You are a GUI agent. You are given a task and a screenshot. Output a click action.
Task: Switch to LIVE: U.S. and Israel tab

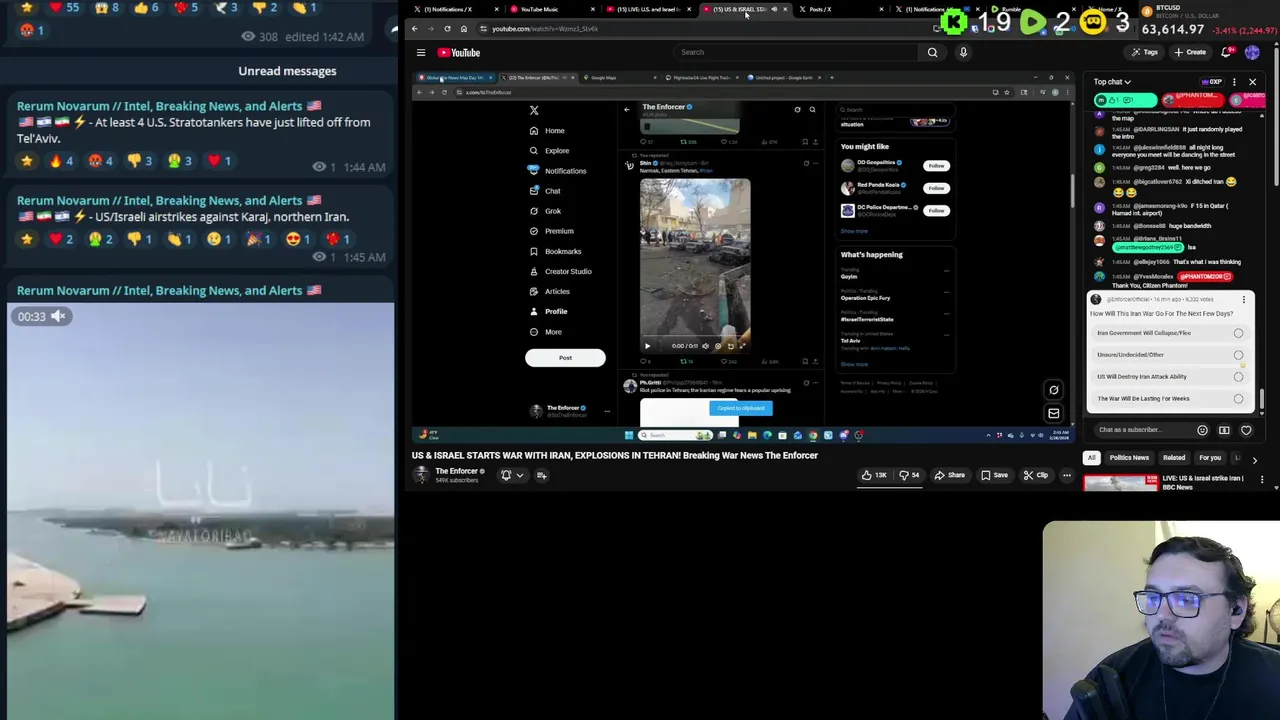tap(647, 9)
